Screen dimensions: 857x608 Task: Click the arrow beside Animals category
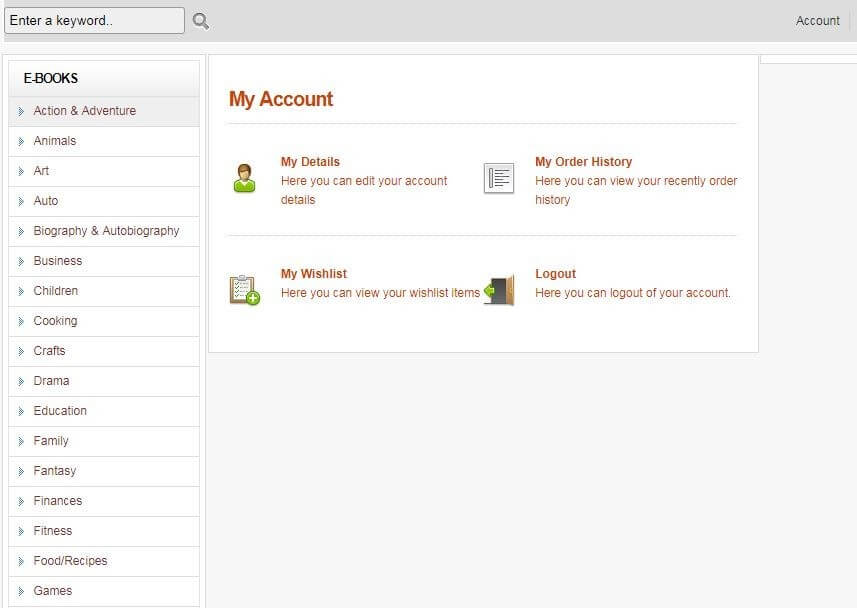[21, 142]
